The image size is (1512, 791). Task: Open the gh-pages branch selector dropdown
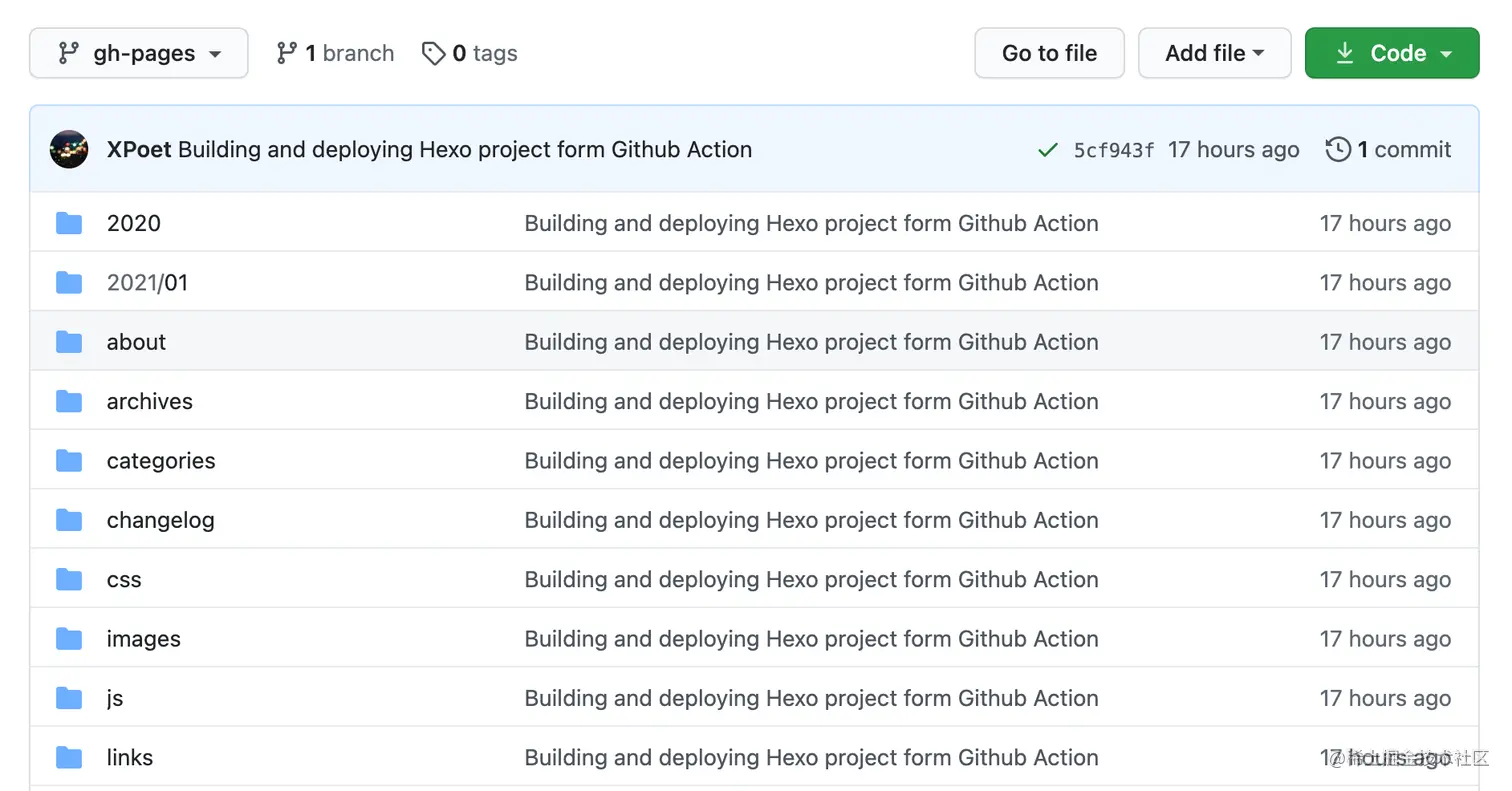pyautogui.click(x=138, y=53)
